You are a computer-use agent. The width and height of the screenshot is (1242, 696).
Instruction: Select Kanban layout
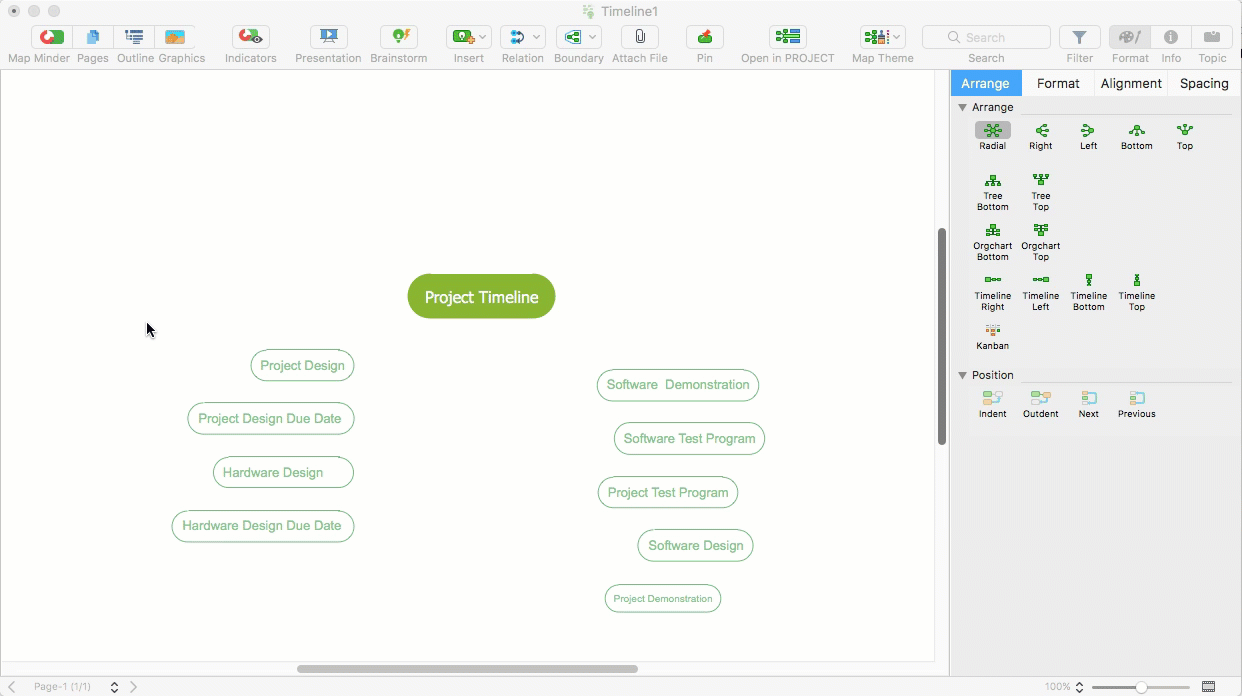[x=993, y=336]
